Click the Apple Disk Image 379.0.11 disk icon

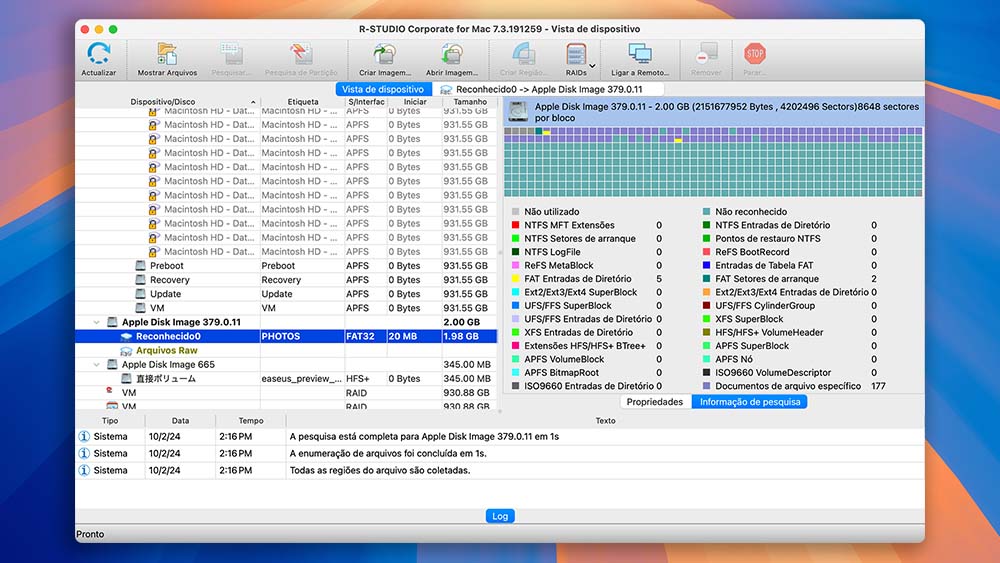[x=112, y=322]
